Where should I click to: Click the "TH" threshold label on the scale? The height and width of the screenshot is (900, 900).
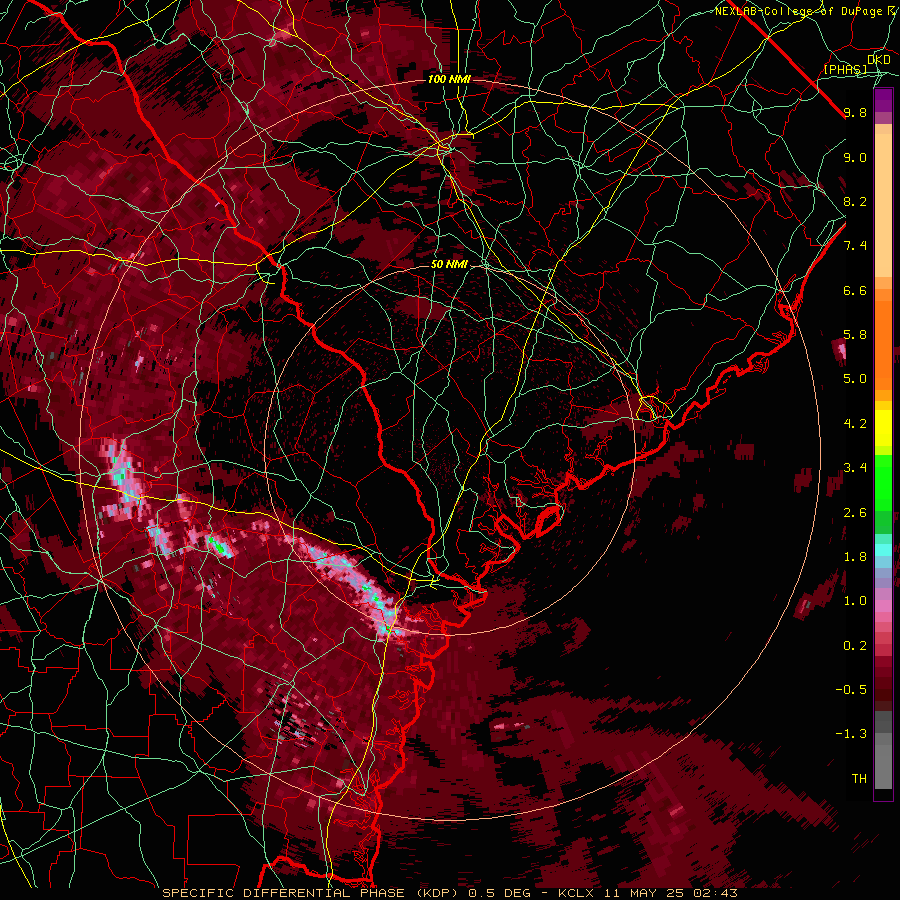(859, 779)
